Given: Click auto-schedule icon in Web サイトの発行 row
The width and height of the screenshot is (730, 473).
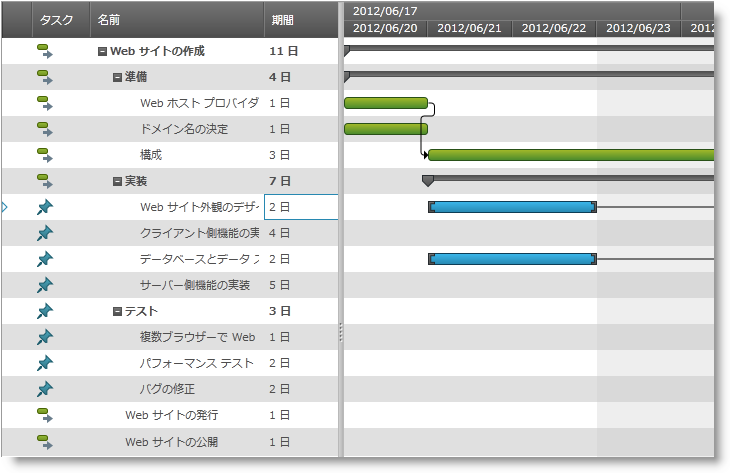Looking at the screenshot, I should point(45,415).
